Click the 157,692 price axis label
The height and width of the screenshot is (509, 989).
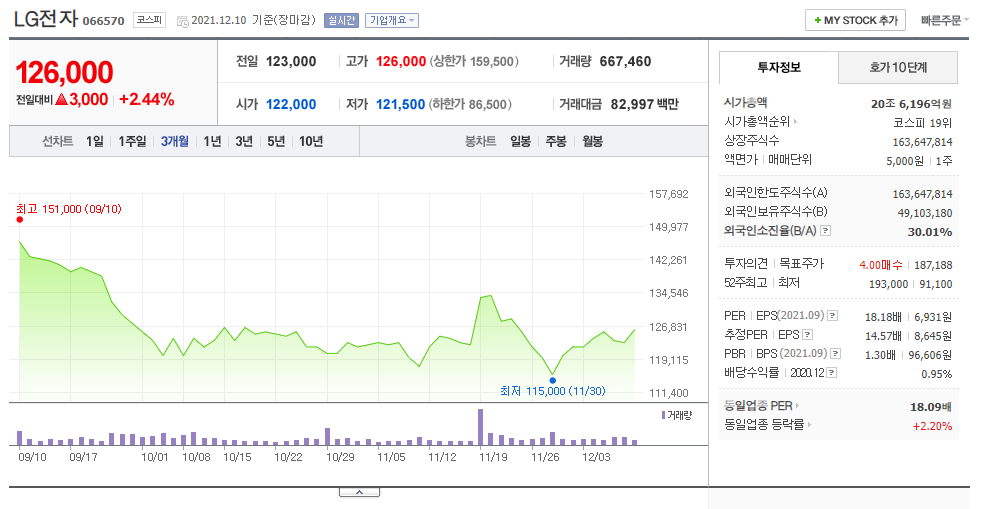669,194
